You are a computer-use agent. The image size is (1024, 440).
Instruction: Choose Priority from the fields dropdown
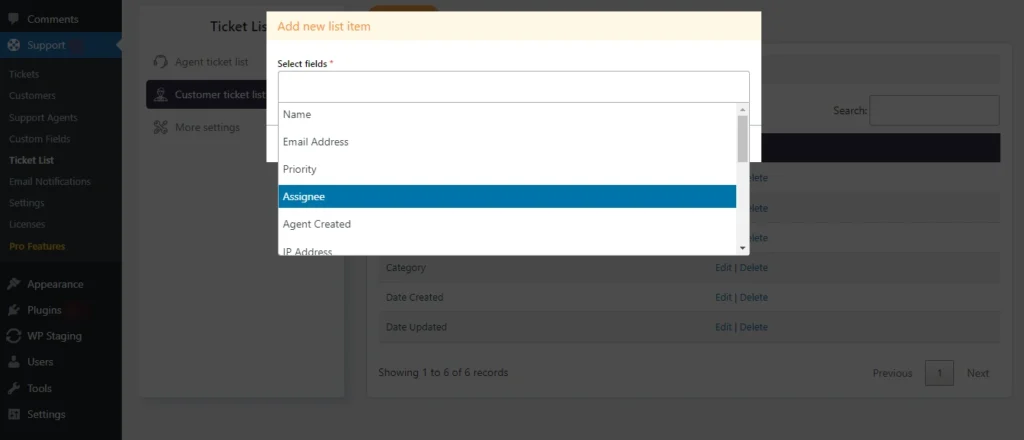pos(507,169)
